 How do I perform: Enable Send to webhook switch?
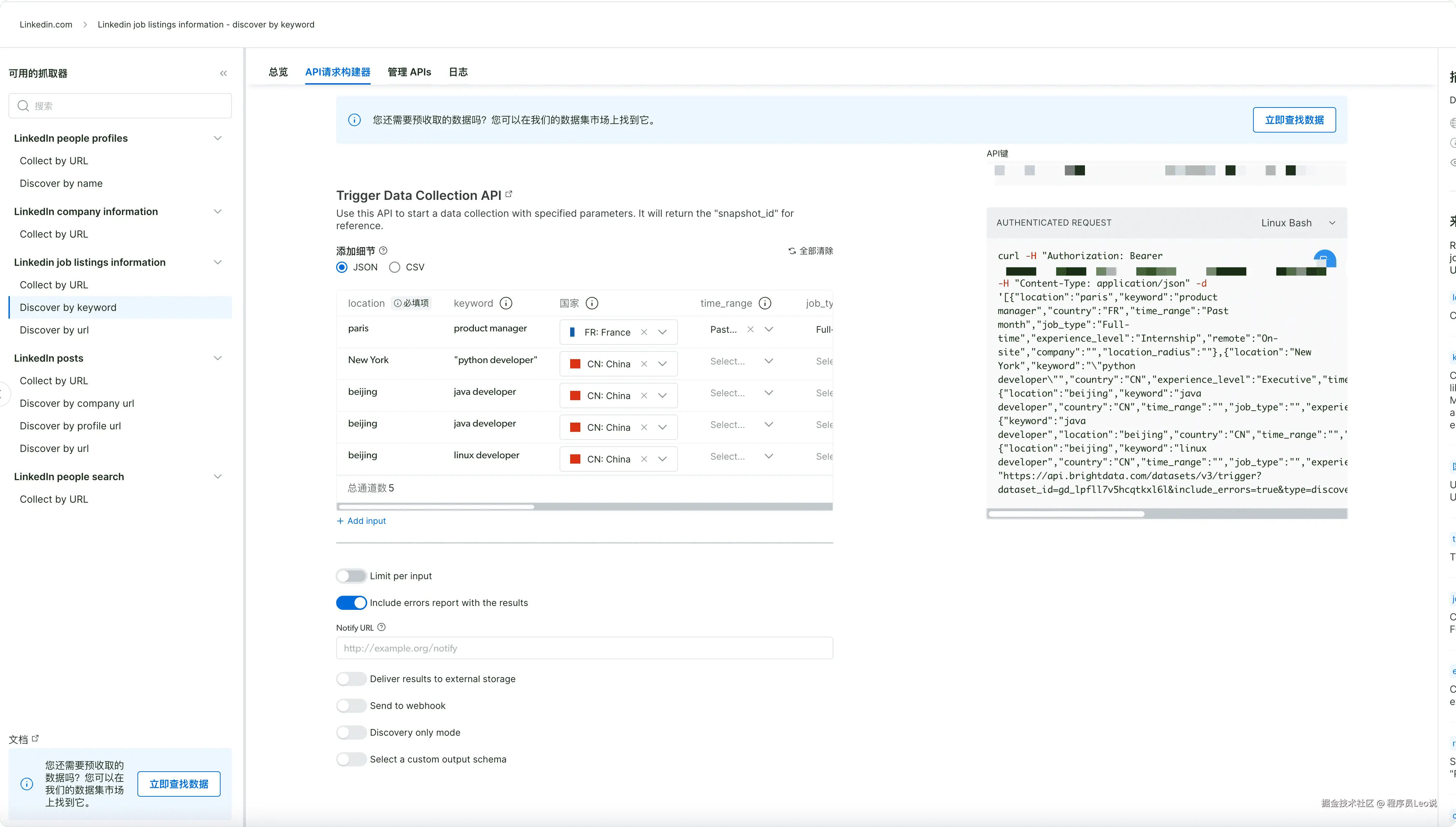coord(351,705)
